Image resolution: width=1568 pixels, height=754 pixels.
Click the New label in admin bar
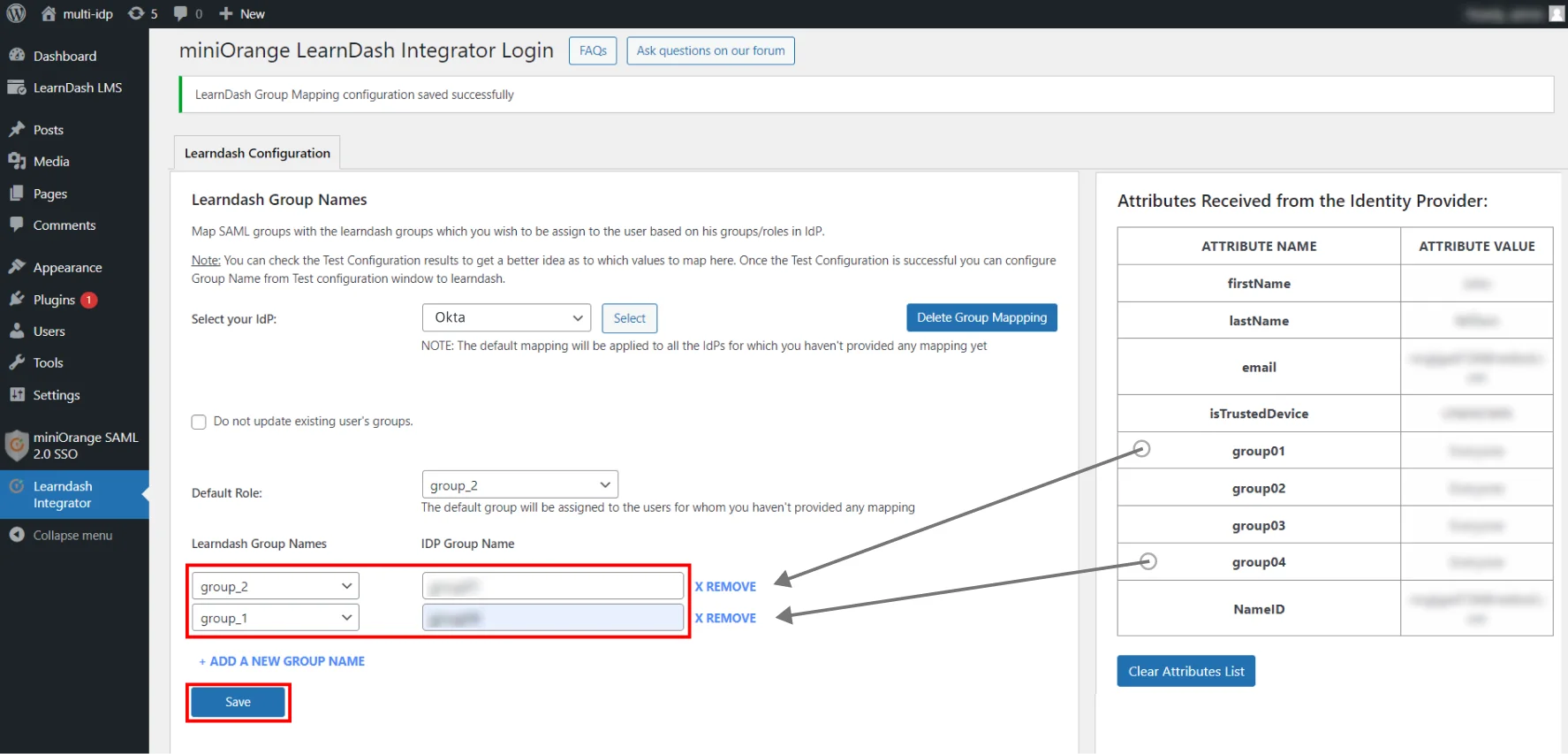pos(253,14)
